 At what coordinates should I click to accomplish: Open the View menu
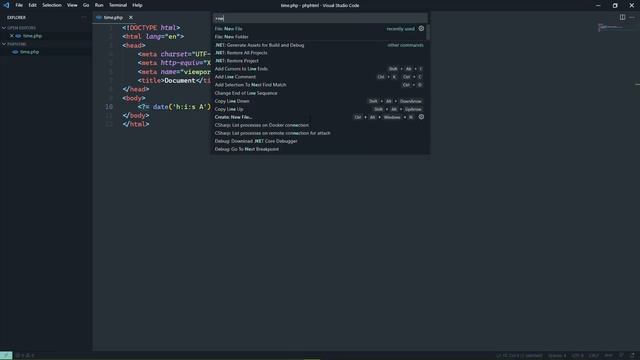point(72,5)
